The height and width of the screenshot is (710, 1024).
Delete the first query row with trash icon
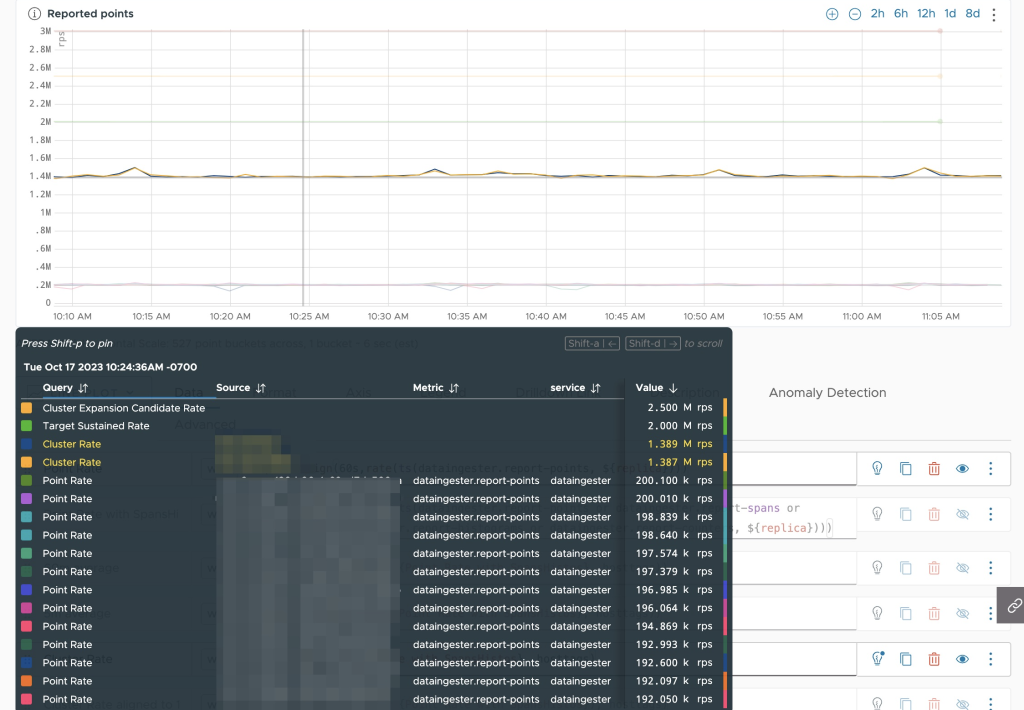tap(934, 468)
